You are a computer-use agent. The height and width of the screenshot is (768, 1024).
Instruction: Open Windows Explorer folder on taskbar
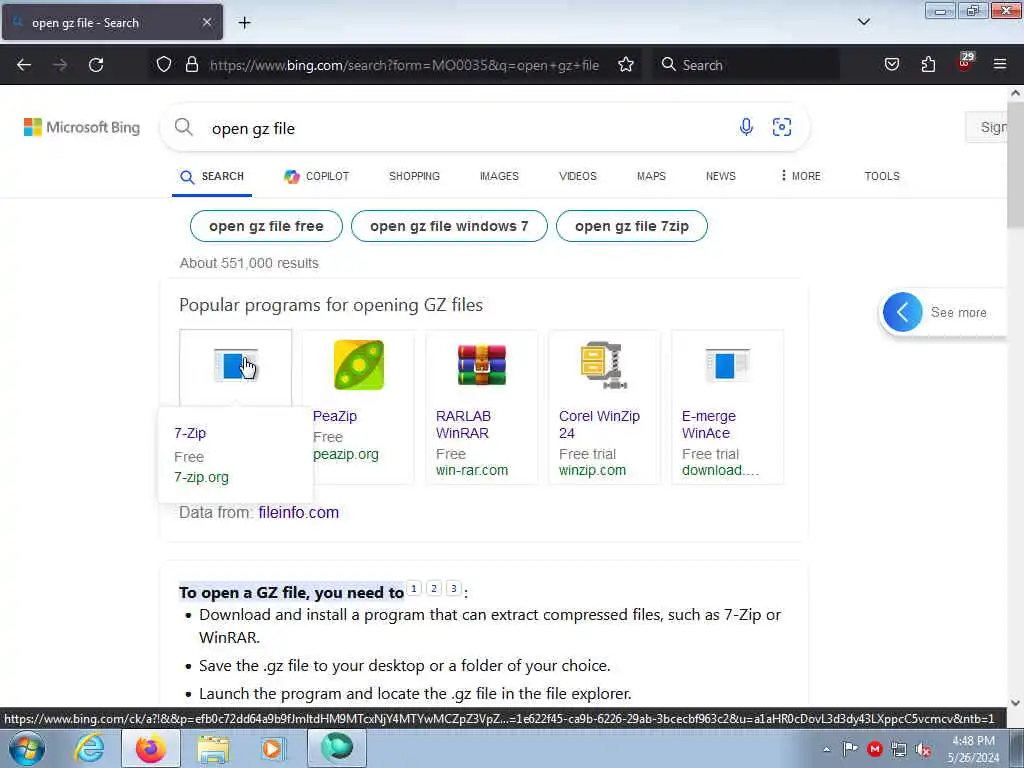[213, 748]
